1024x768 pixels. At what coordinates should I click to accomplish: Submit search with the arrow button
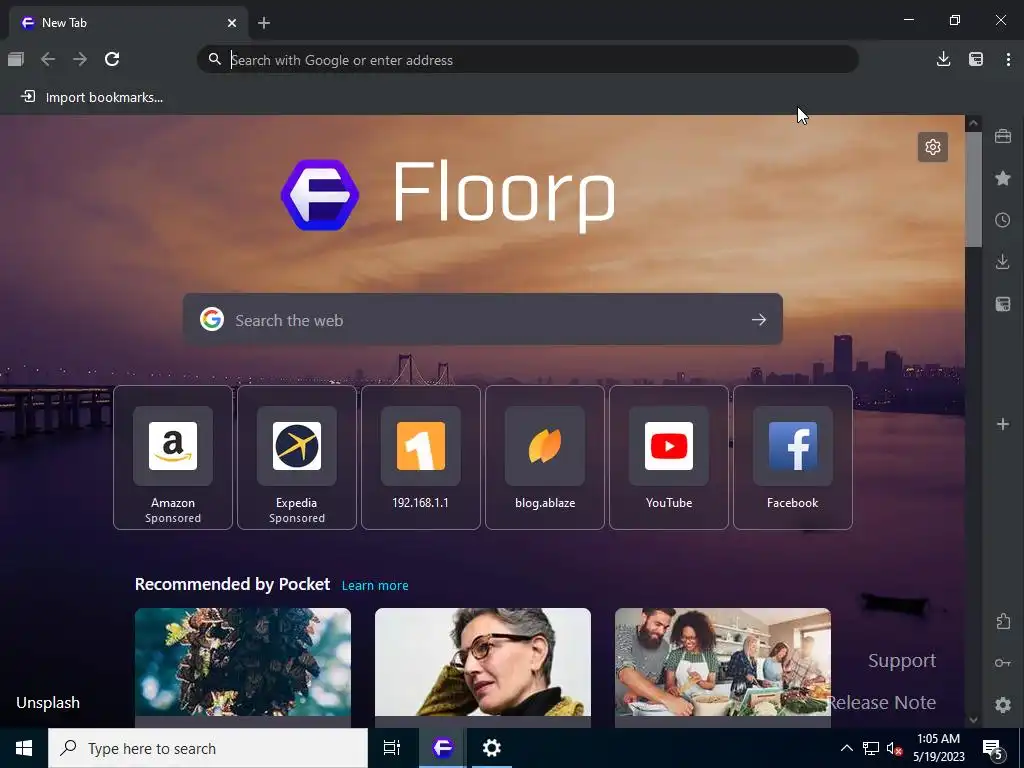(x=759, y=319)
